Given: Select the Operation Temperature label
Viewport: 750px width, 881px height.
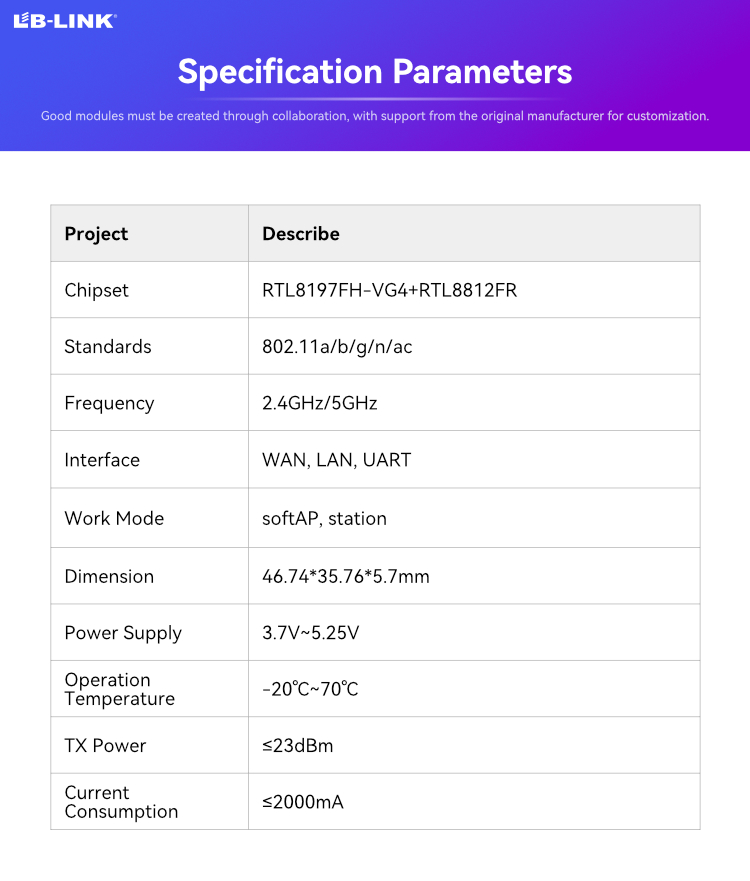Looking at the screenshot, I should pyautogui.click(x=120, y=689).
